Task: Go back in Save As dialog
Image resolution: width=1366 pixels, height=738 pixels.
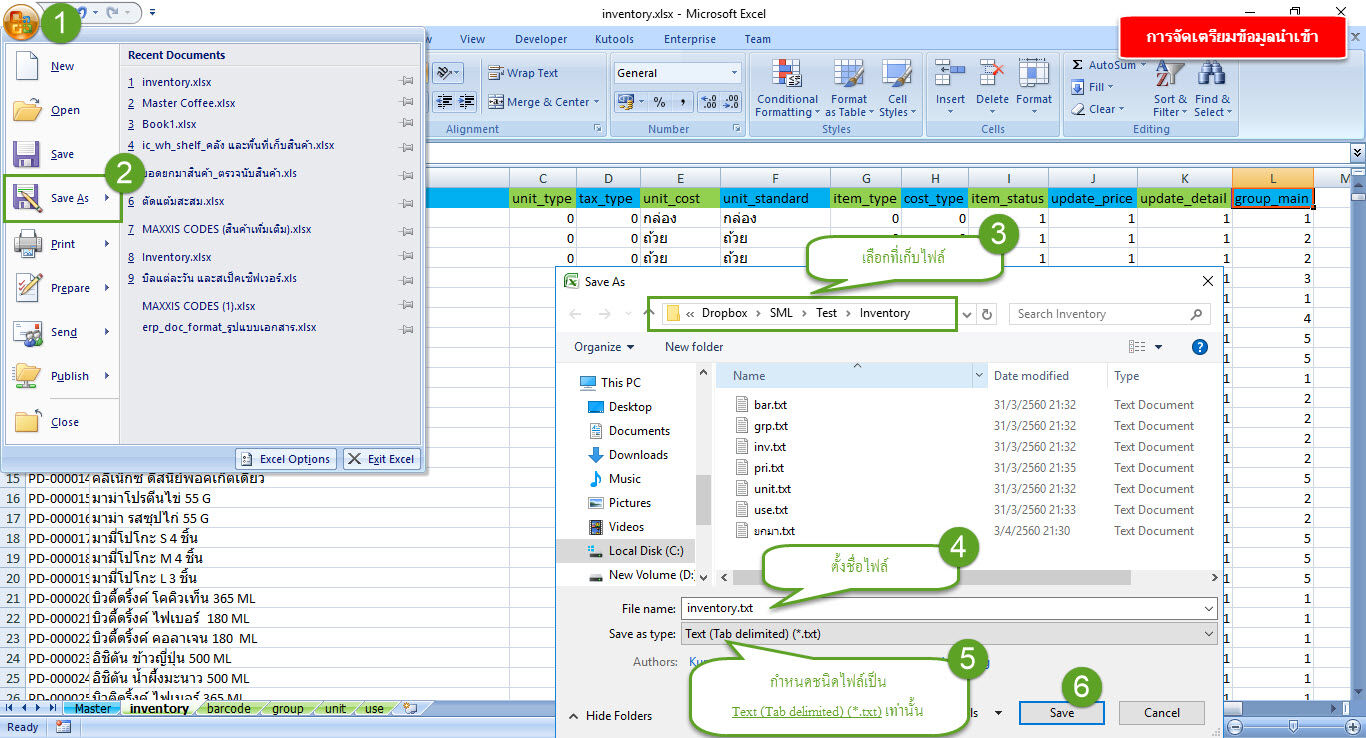Action: click(575, 314)
